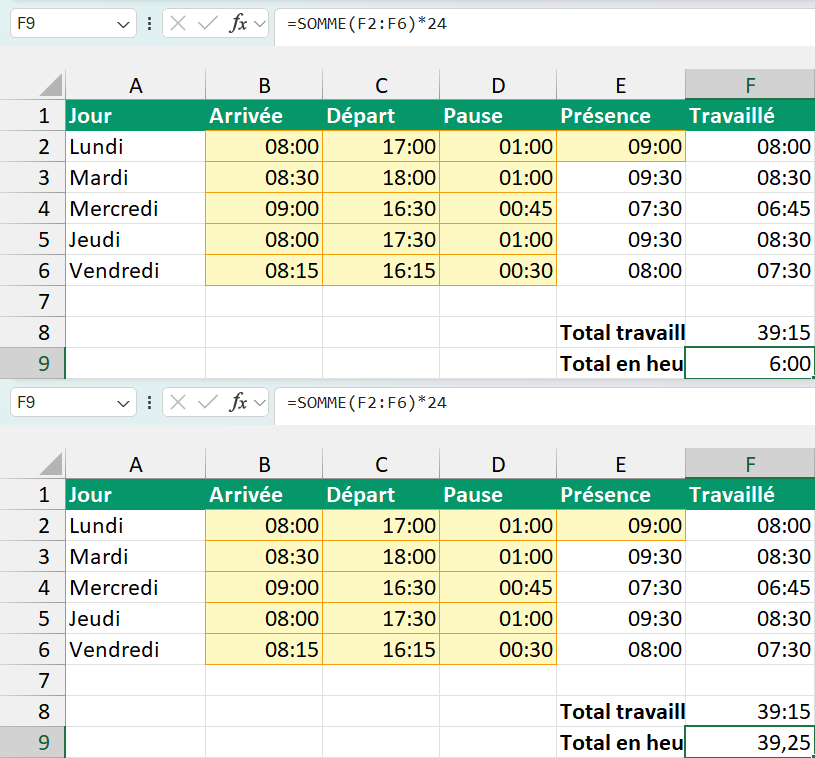Select the Pause value 00:45 in the upper sheet

tap(498, 208)
